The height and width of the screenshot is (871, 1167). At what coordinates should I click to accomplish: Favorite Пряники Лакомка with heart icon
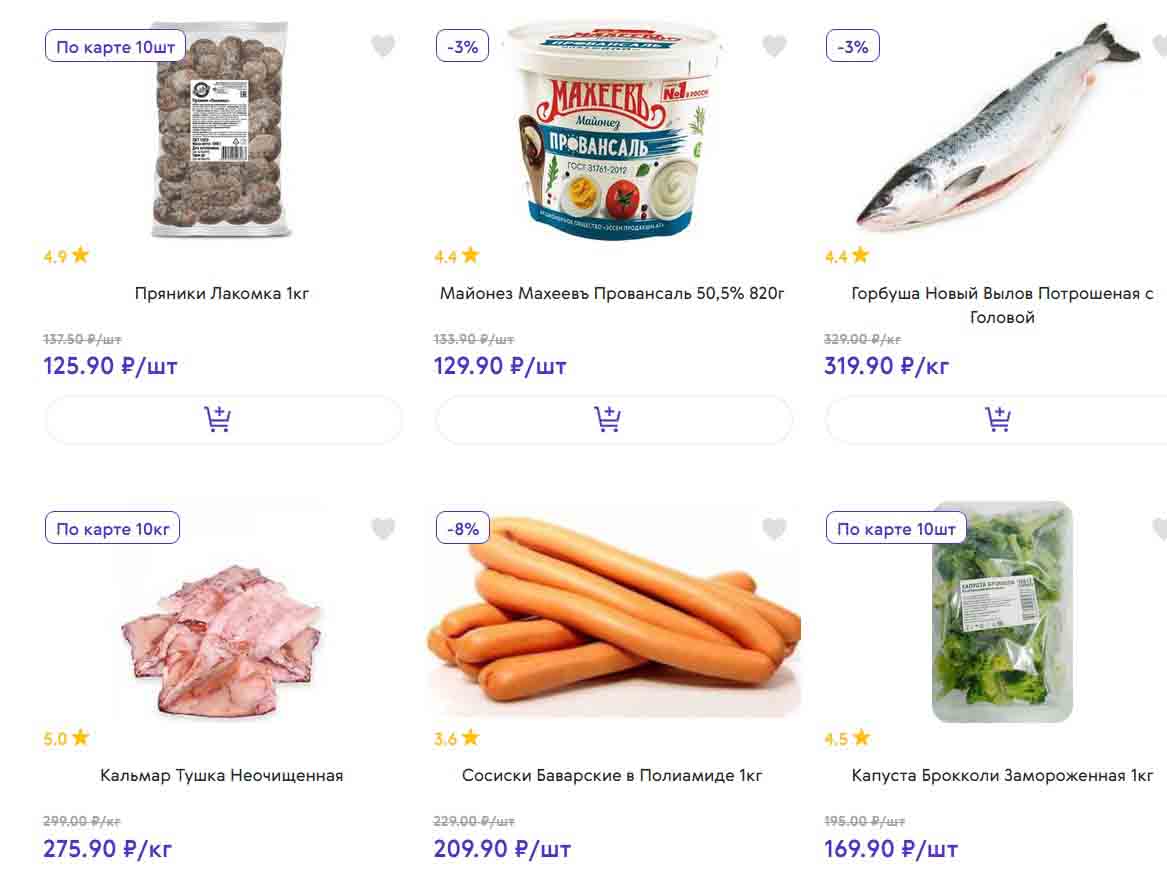(383, 46)
